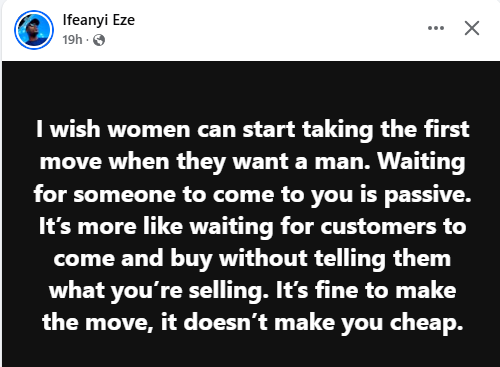Visit the Ifeanyi Eze profile name link
The height and width of the screenshot is (367, 500).
coord(99,20)
